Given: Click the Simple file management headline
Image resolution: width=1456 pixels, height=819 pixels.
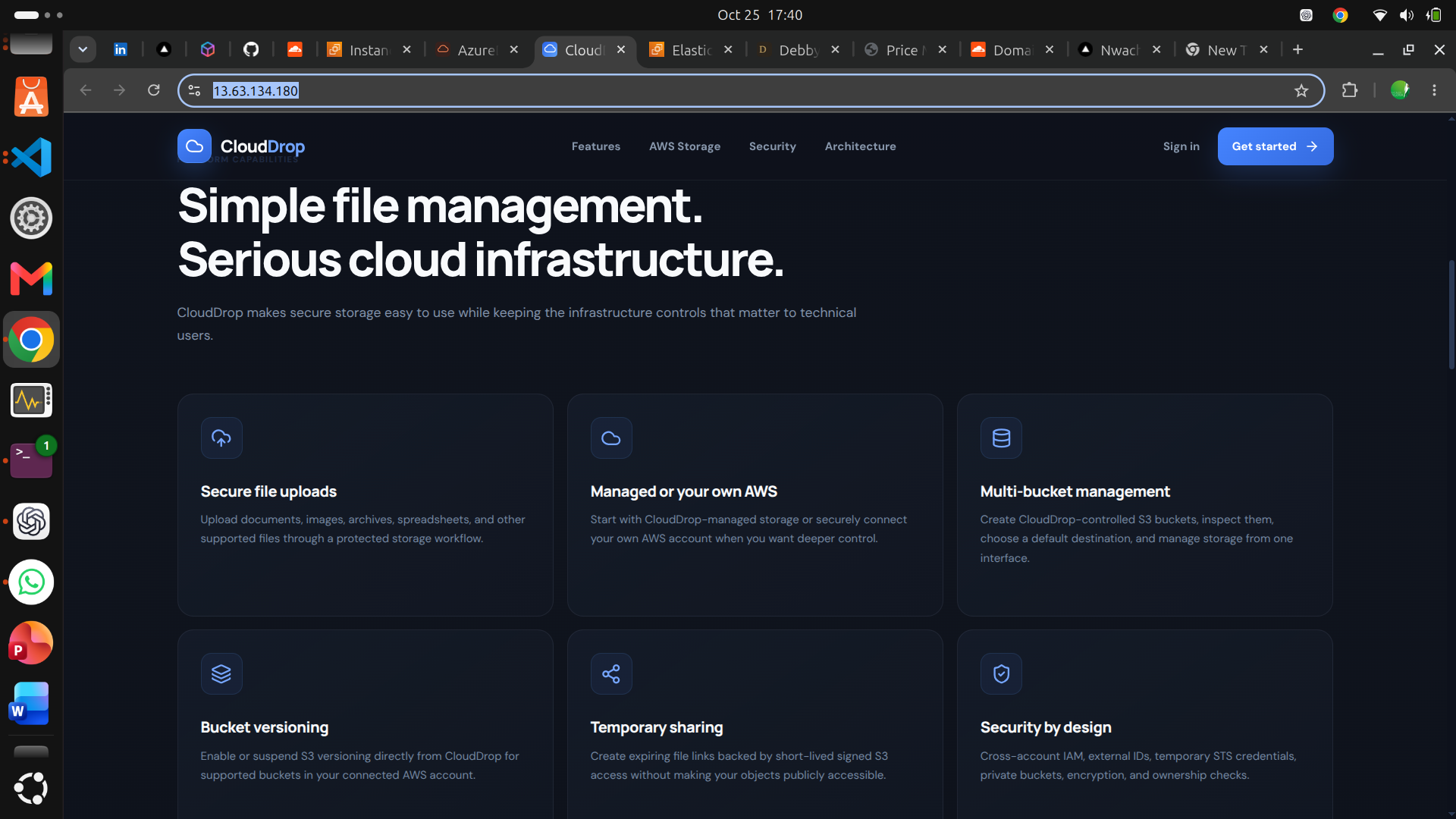Looking at the screenshot, I should [440, 206].
